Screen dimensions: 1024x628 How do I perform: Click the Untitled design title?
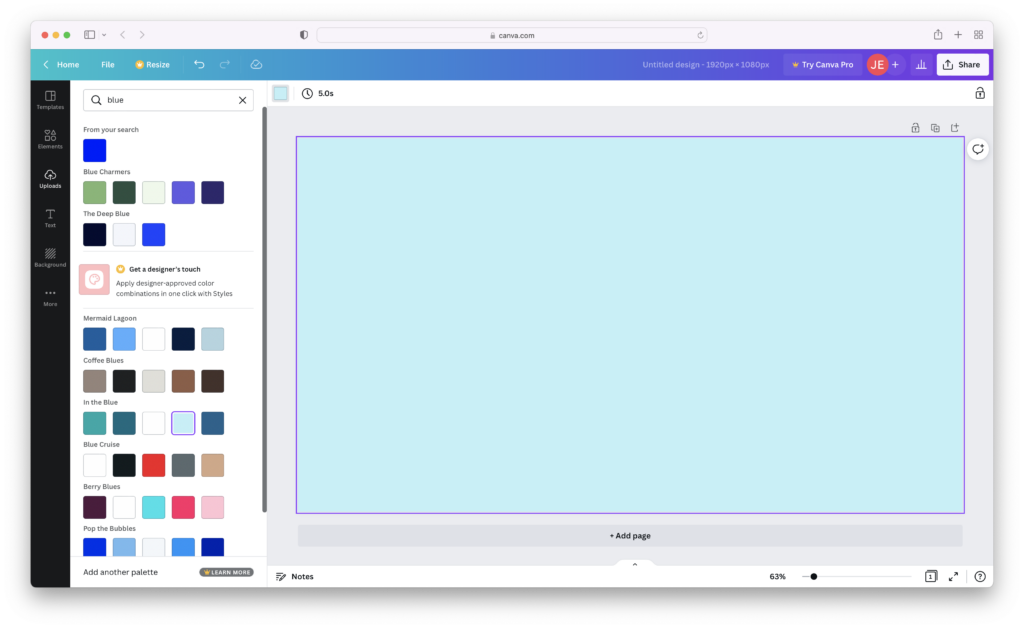click(705, 65)
